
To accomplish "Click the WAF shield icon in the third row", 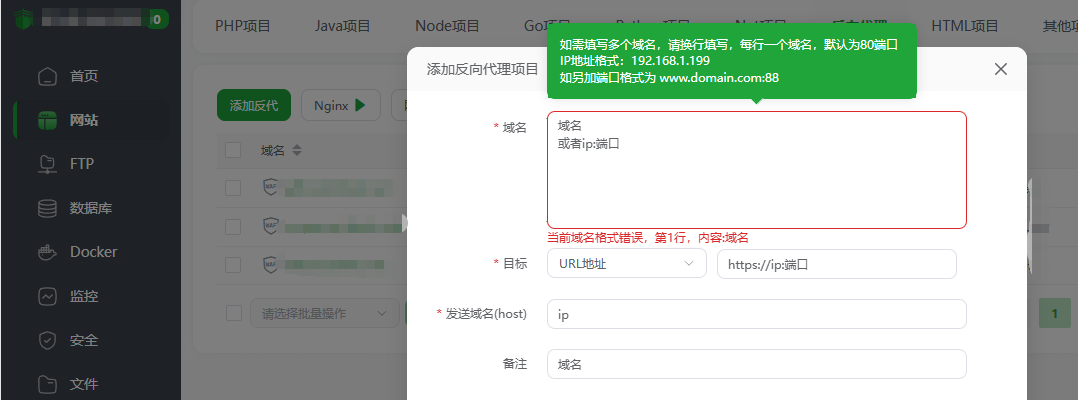I will pos(271,264).
